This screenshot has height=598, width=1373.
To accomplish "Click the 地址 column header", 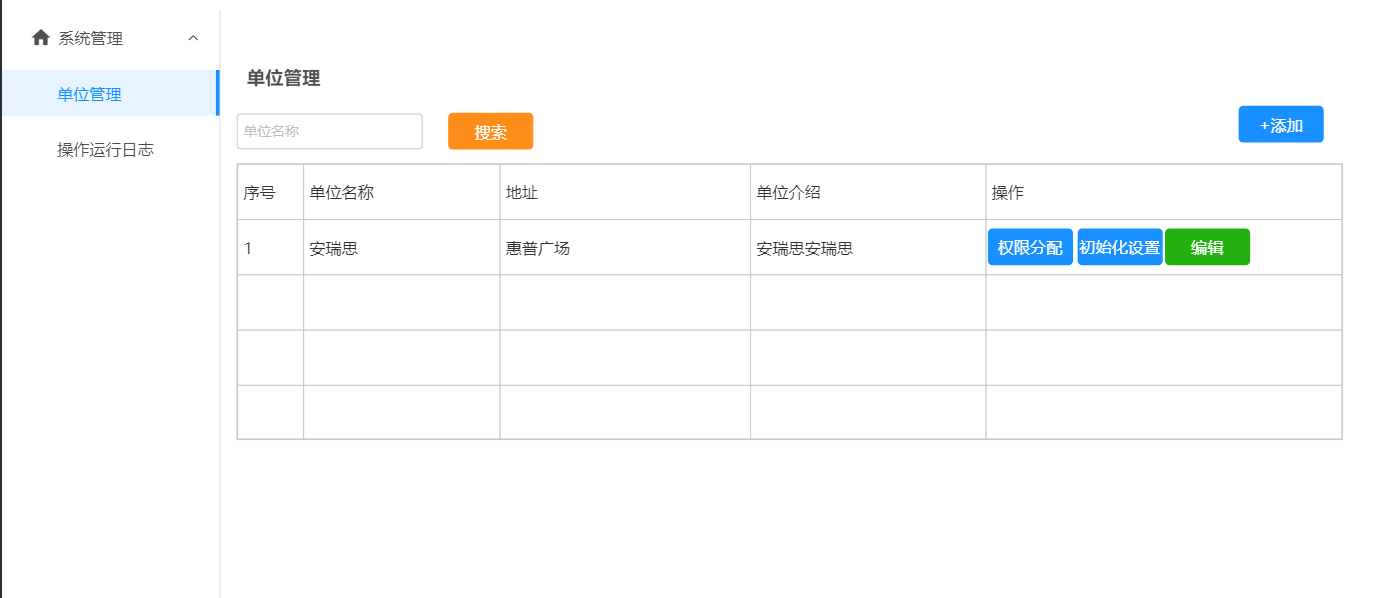I will point(522,193).
